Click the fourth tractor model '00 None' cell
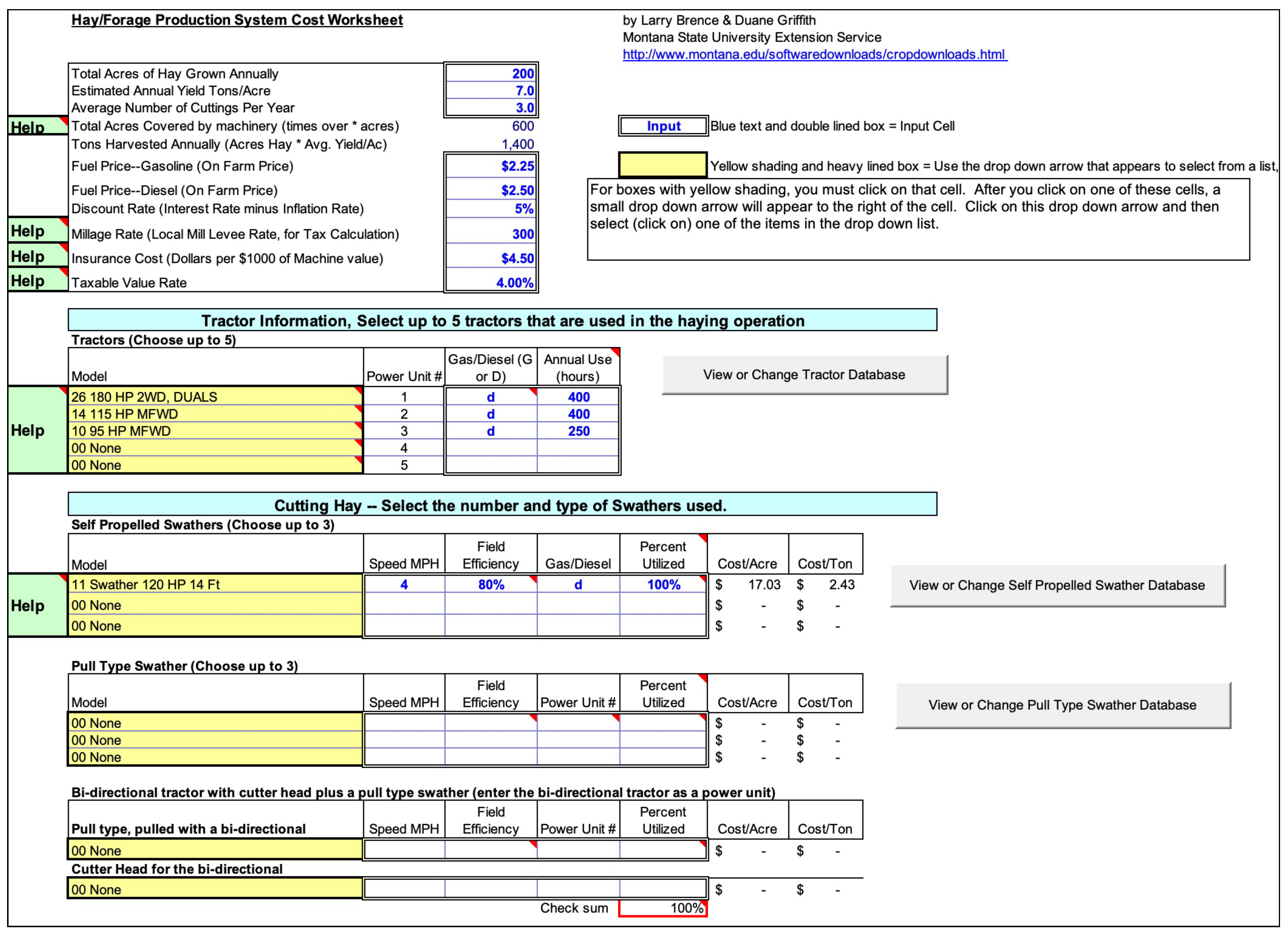 pyautogui.click(x=215, y=448)
